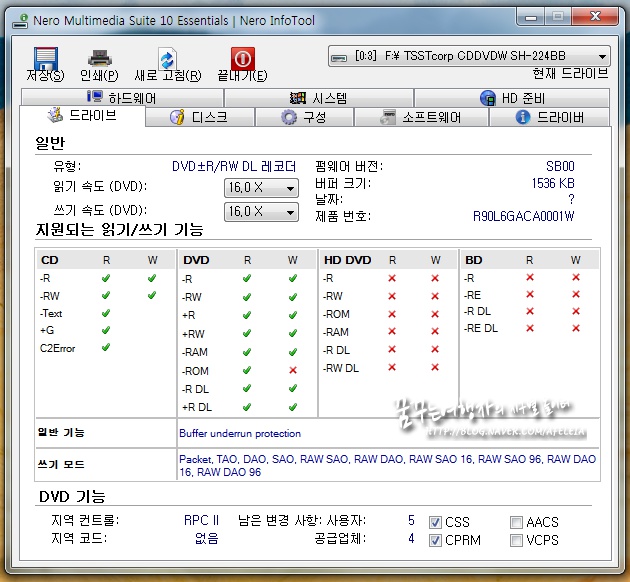
Task: Click the region code value 없음
Action: coord(207,539)
